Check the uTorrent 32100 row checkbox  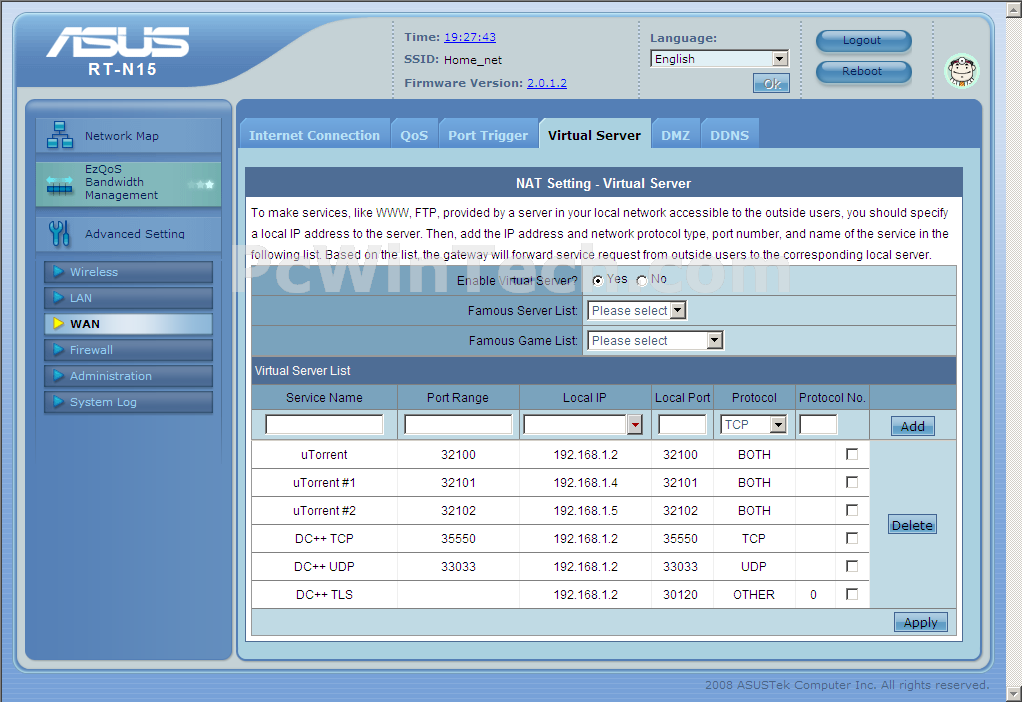click(x=852, y=454)
